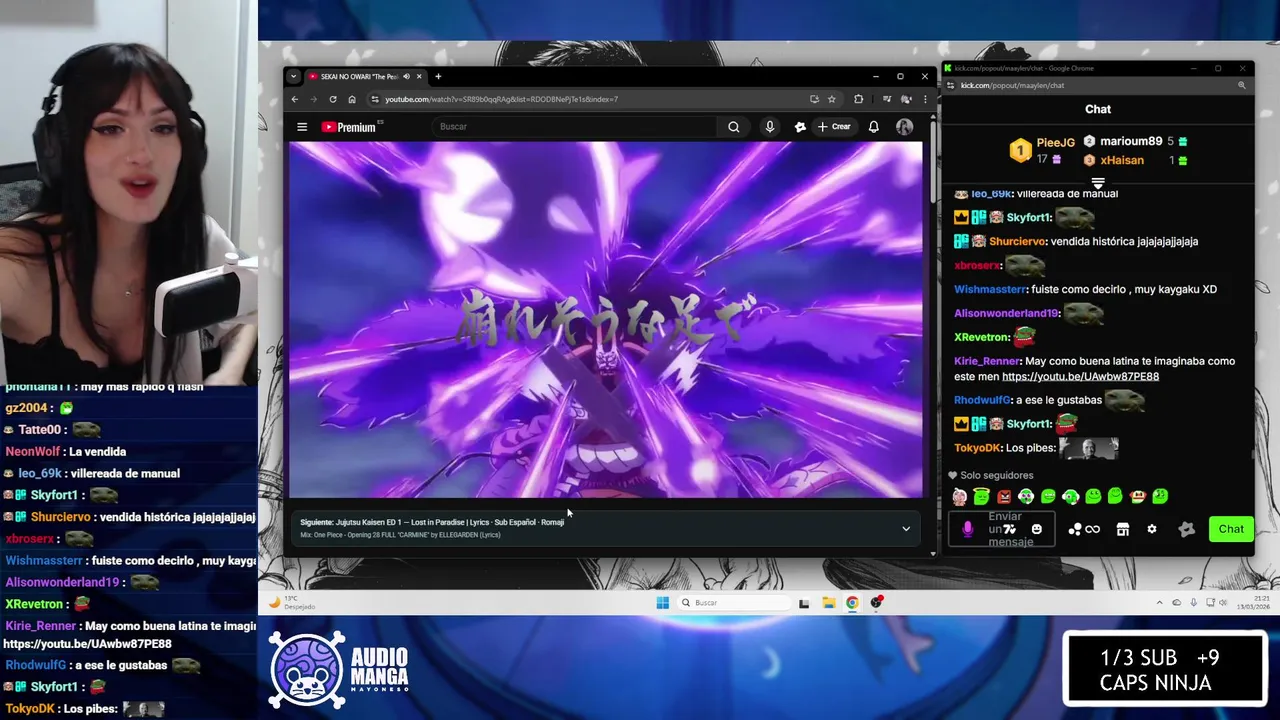Go back in the YouTube browser window

pyautogui.click(x=295, y=99)
